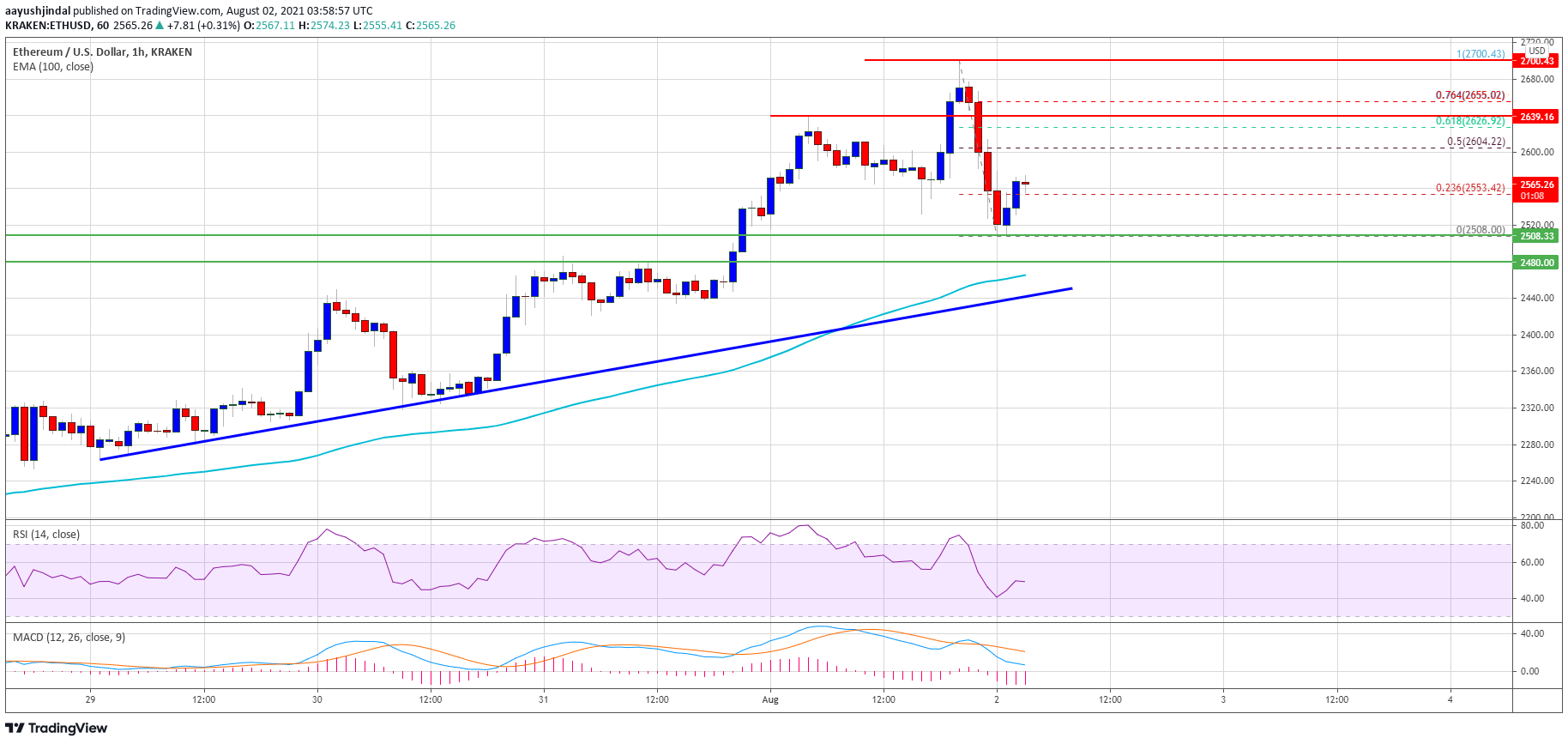This screenshot has height=744, width=1568.
Task: Select the MACD (12, 26, close, 9) label
Action: pyautogui.click(x=69, y=638)
